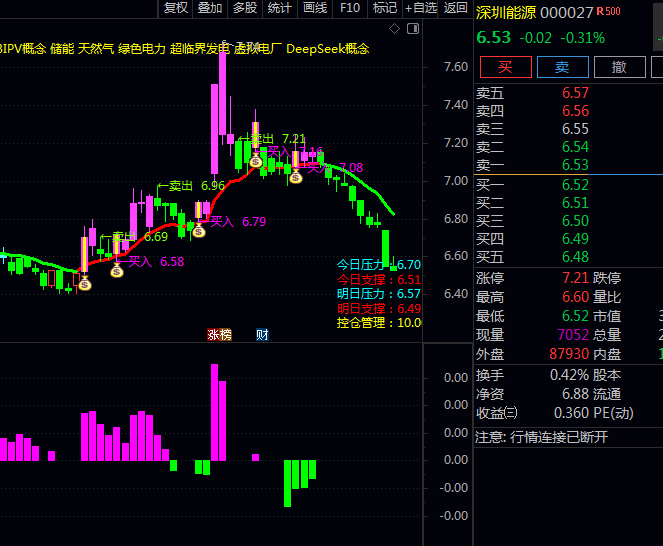Select the 卖一 price 6.53
663x546 pixels.
point(575,165)
